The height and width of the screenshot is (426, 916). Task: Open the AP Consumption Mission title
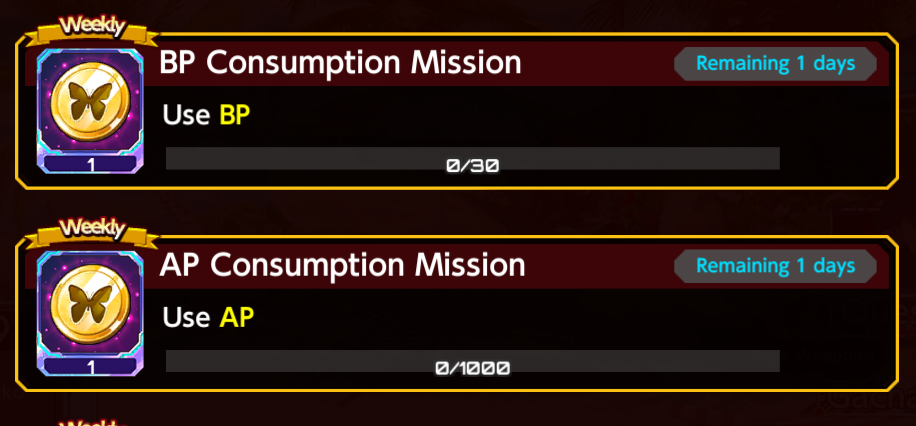pyautogui.click(x=342, y=265)
